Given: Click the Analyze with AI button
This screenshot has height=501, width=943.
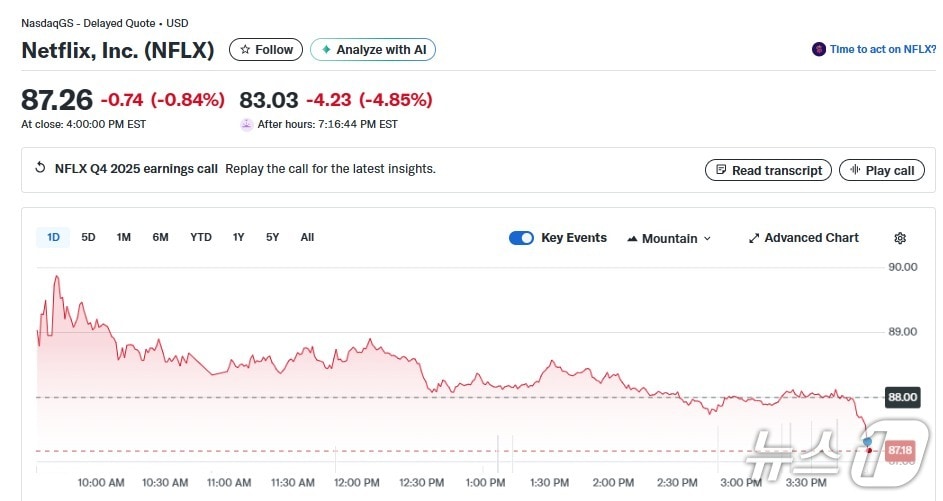Looking at the screenshot, I should pyautogui.click(x=373, y=49).
